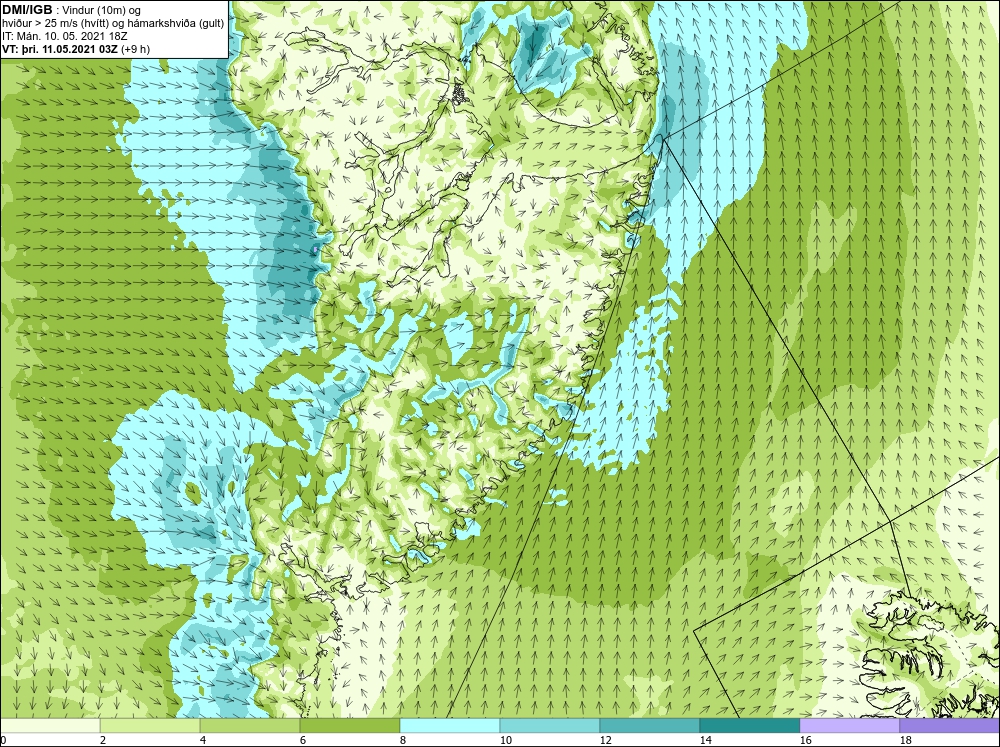Click the scale label '4'

point(203,740)
